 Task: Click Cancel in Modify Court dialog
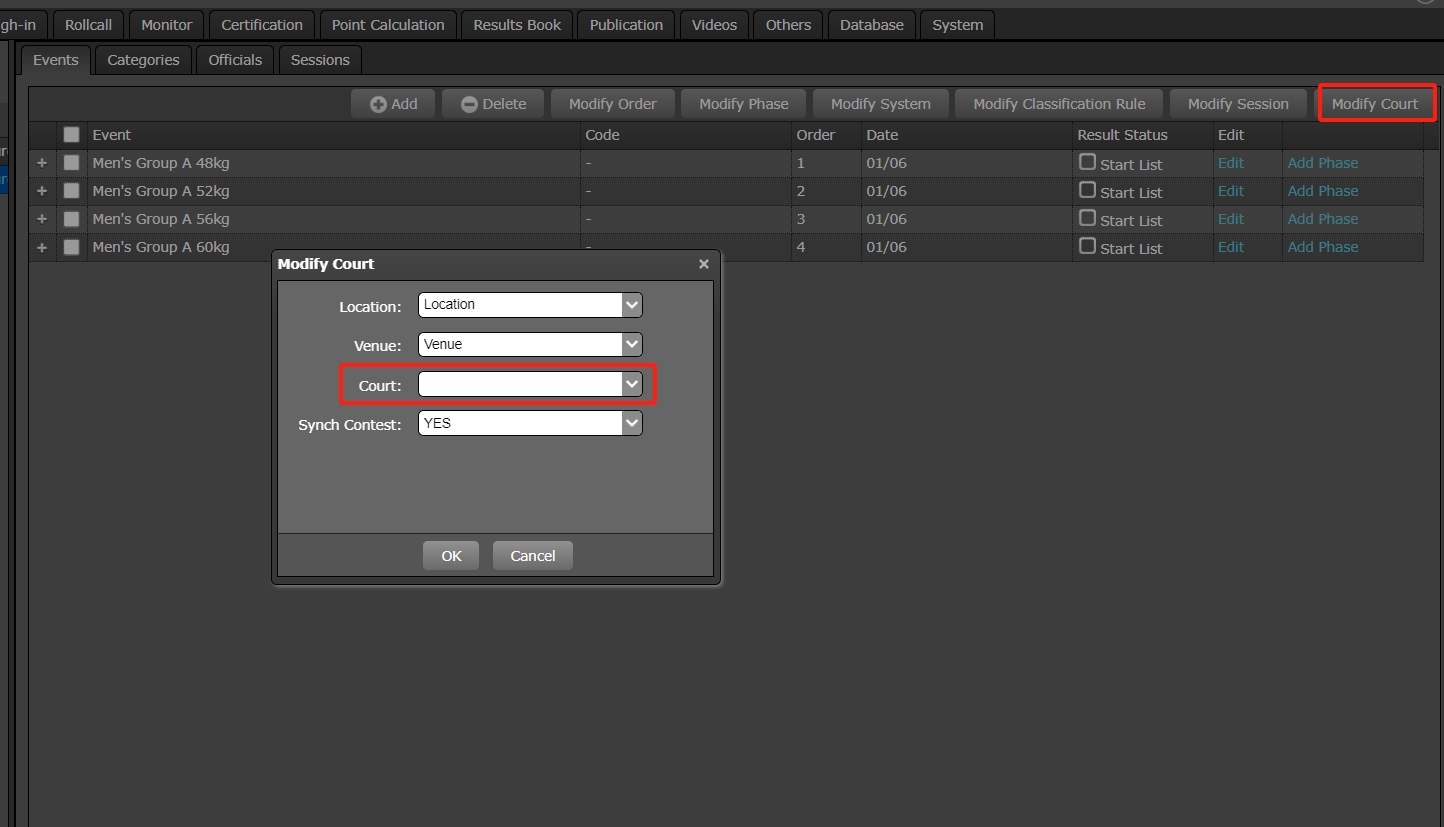(532, 556)
